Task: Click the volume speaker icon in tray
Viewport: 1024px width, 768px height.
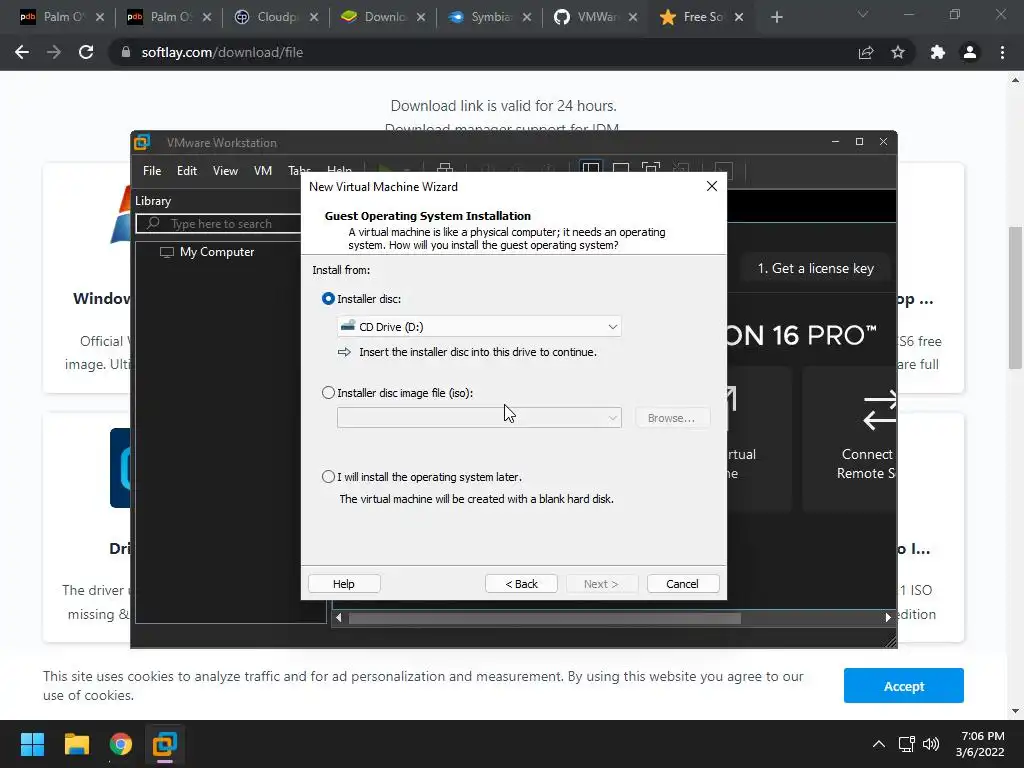Action: [x=931, y=744]
